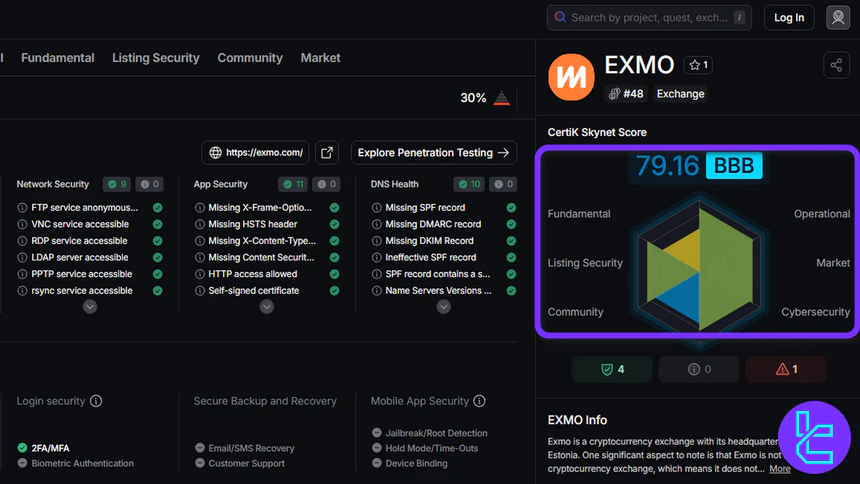Click the Operational label on the radar chart
This screenshot has width=860, height=484.
click(822, 214)
